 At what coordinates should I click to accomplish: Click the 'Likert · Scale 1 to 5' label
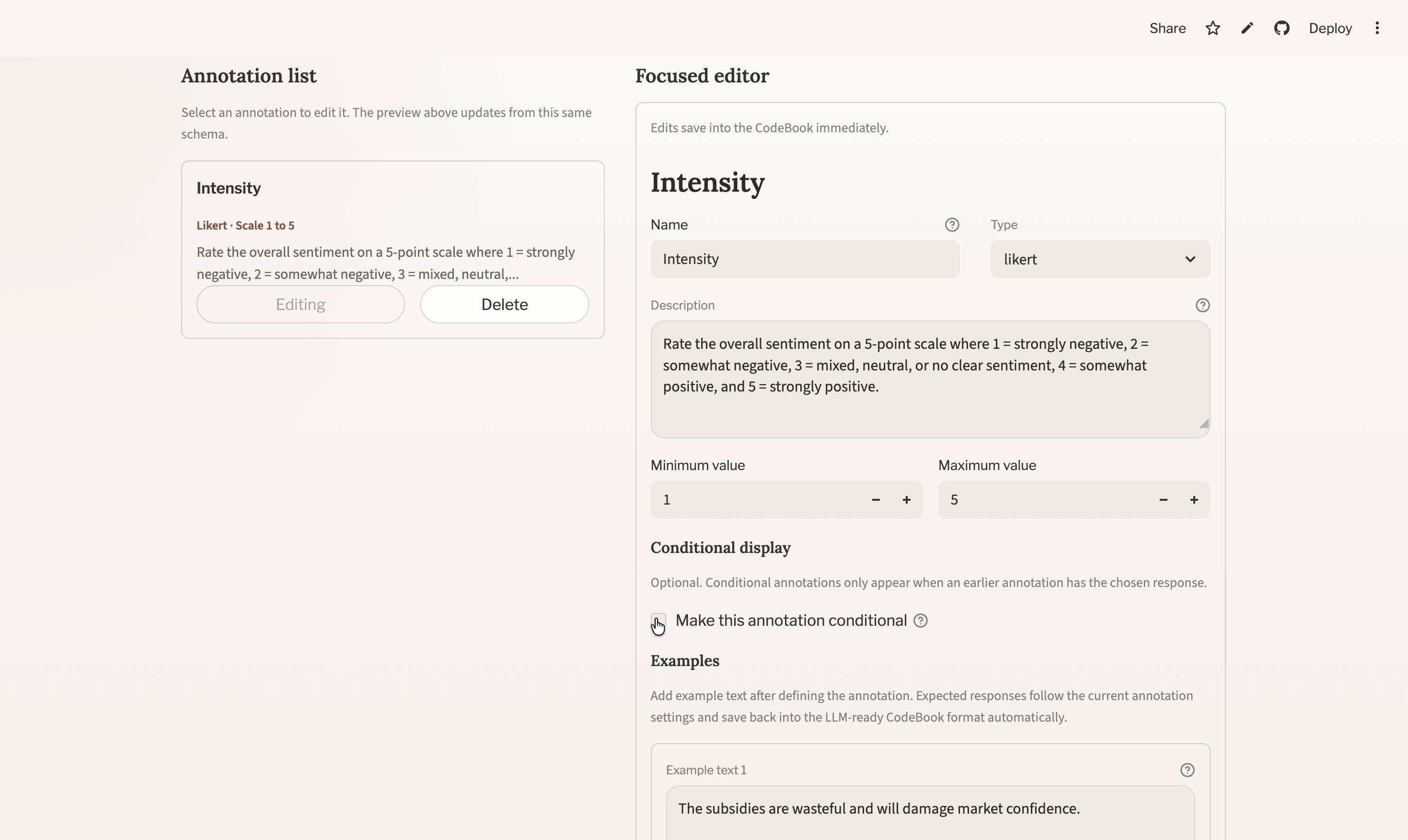[246, 225]
